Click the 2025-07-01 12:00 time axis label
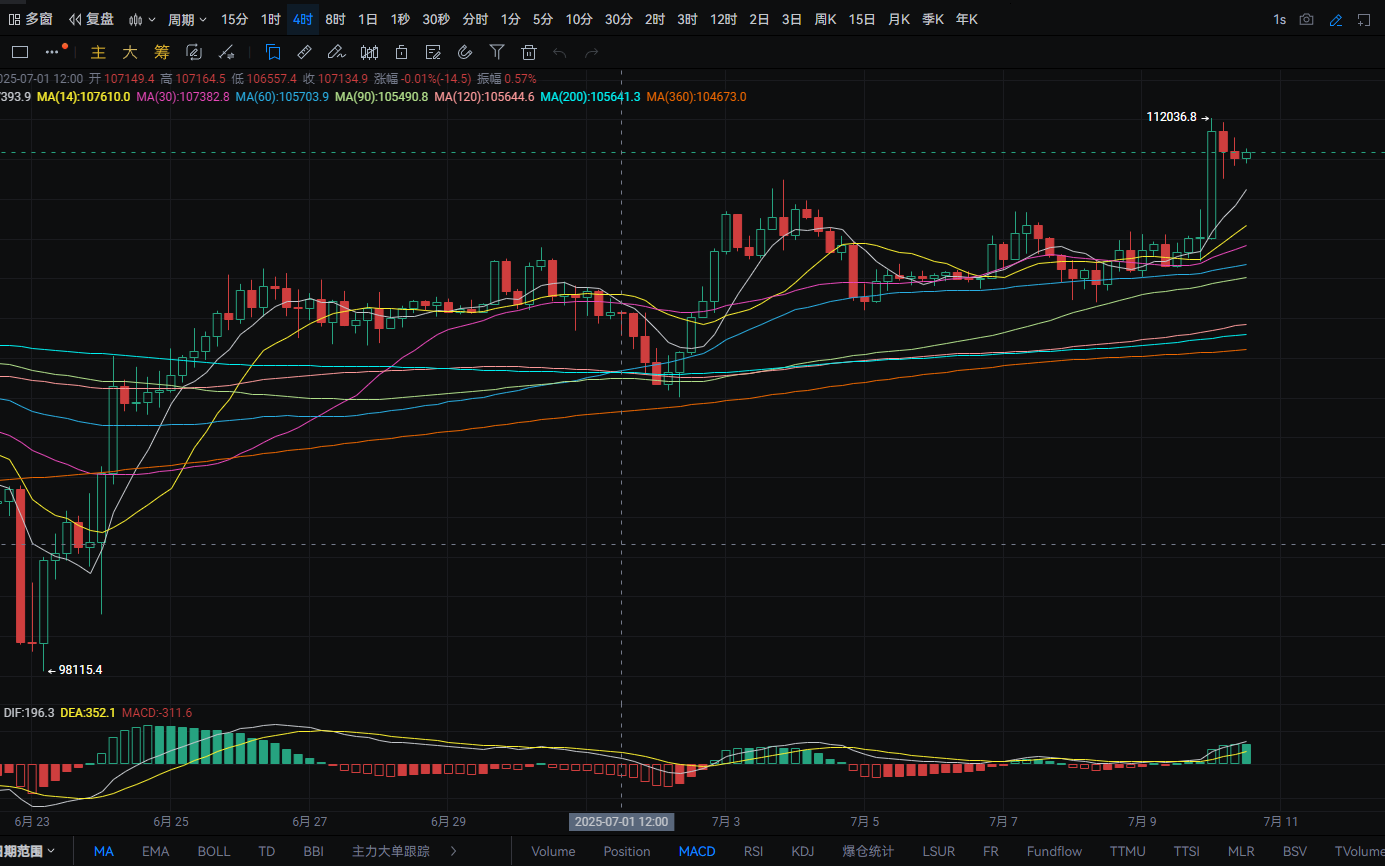The height and width of the screenshot is (866, 1385). click(621, 822)
